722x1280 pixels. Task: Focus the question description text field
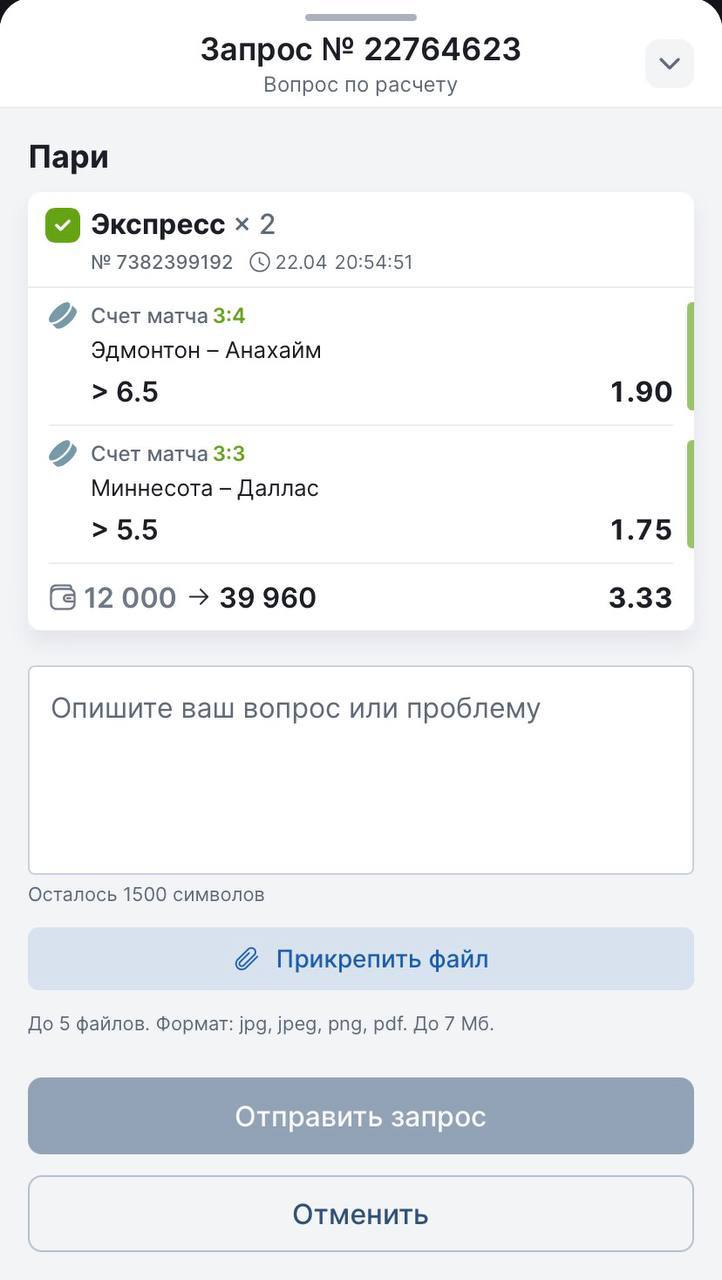click(x=360, y=770)
